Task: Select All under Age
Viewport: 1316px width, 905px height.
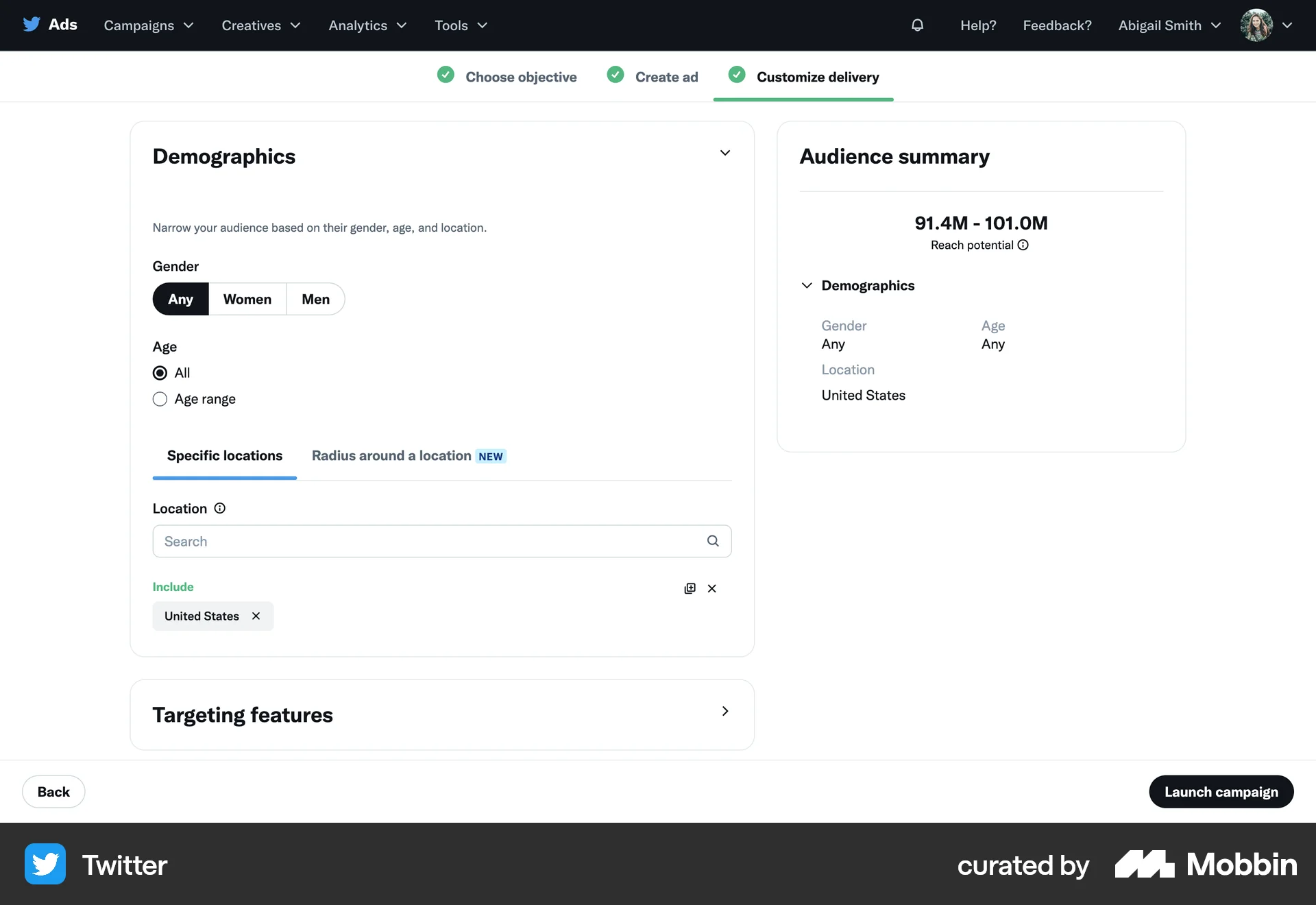Action: [159, 372]
